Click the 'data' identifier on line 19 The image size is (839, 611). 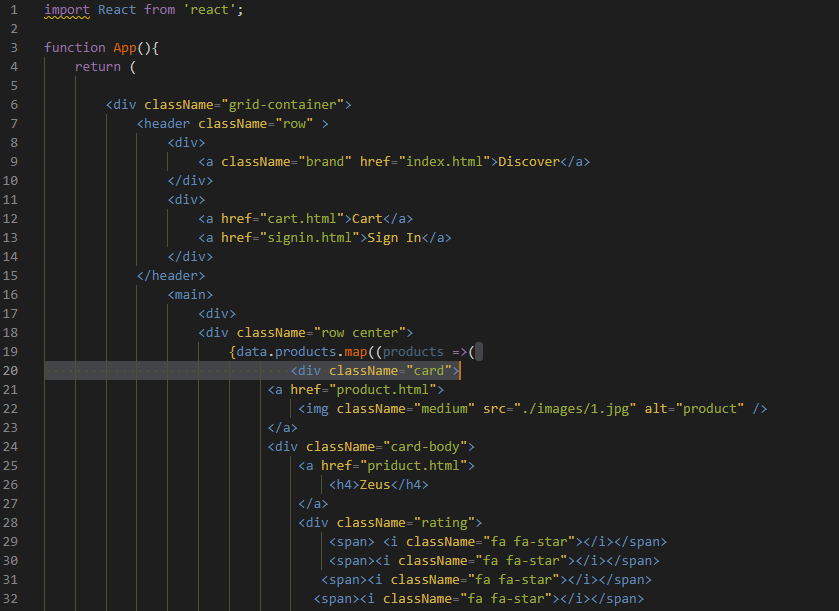coord(251,352)
